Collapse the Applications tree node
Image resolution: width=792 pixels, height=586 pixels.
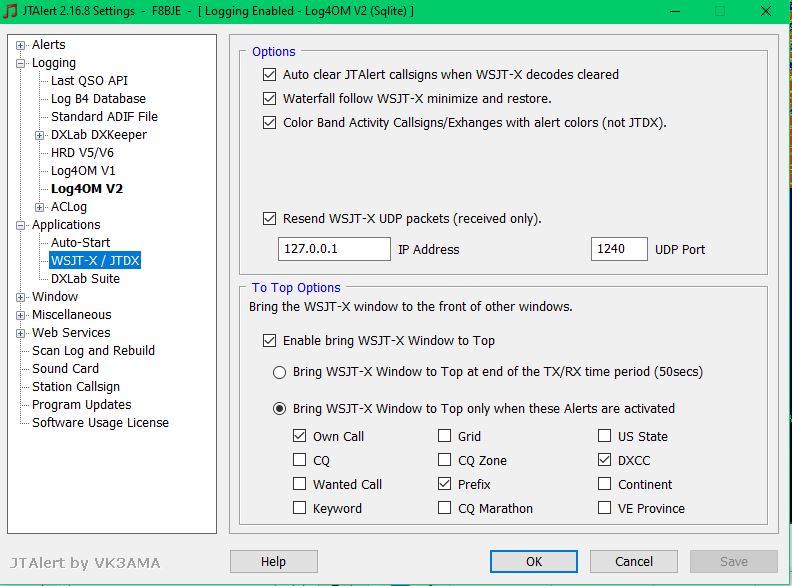point(20,225)
